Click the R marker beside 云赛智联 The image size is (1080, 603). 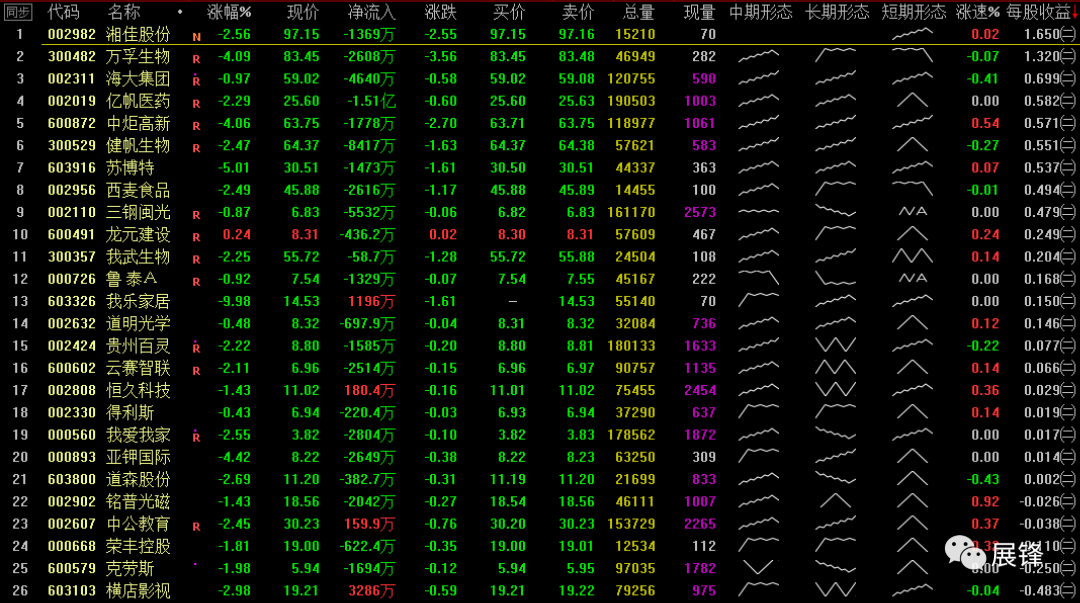coord(196,371)
